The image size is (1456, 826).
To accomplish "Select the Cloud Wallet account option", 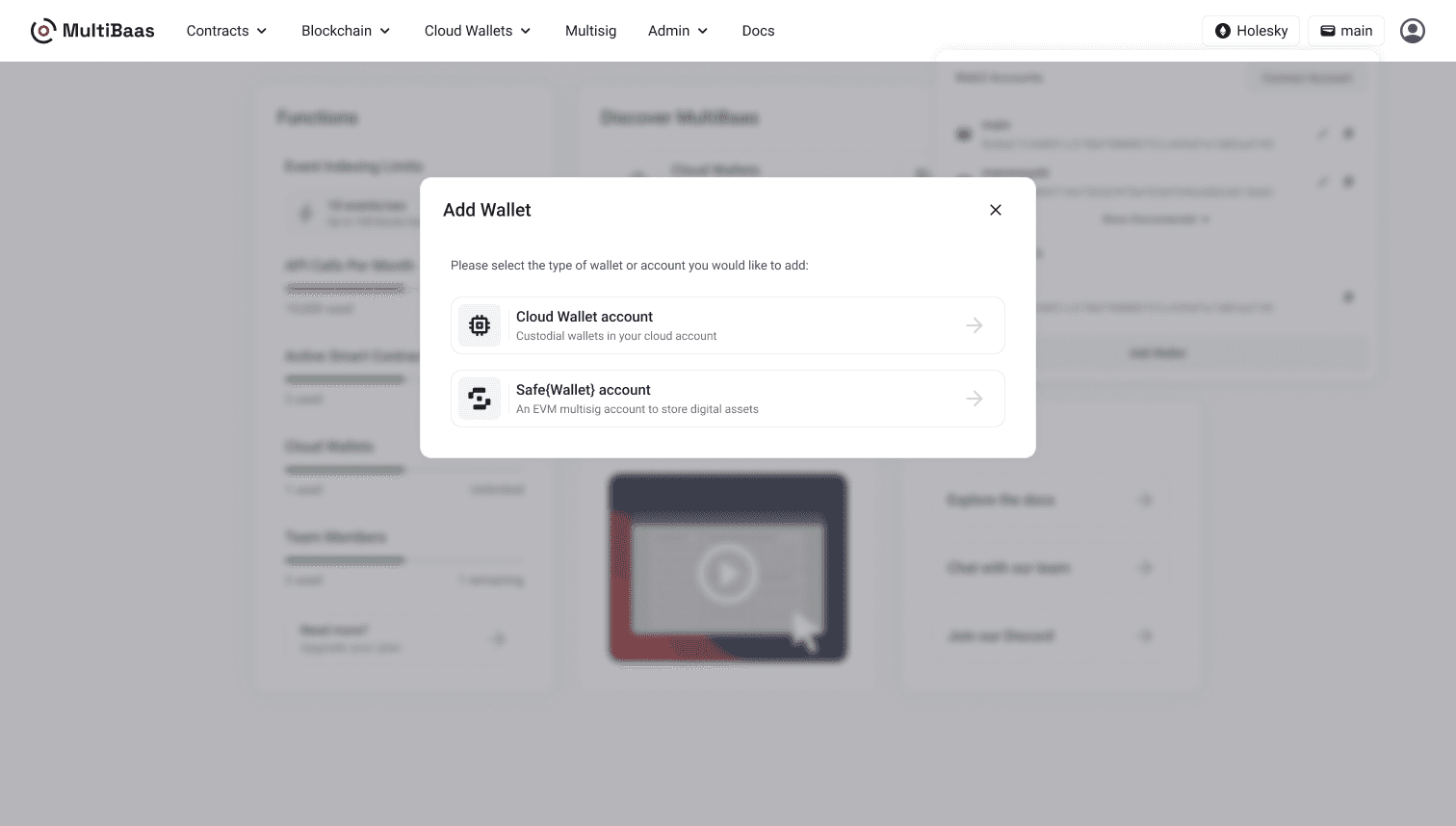I will coord(728,325).
